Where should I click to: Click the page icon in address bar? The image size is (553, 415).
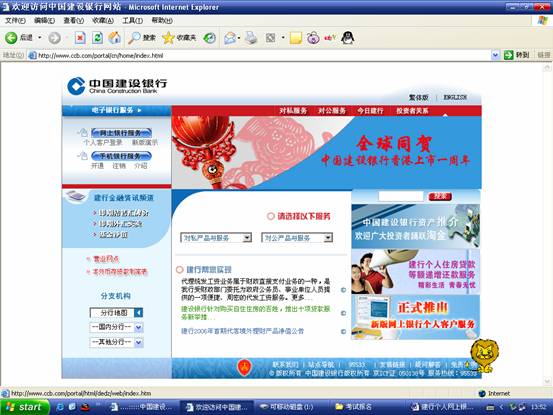32,55
